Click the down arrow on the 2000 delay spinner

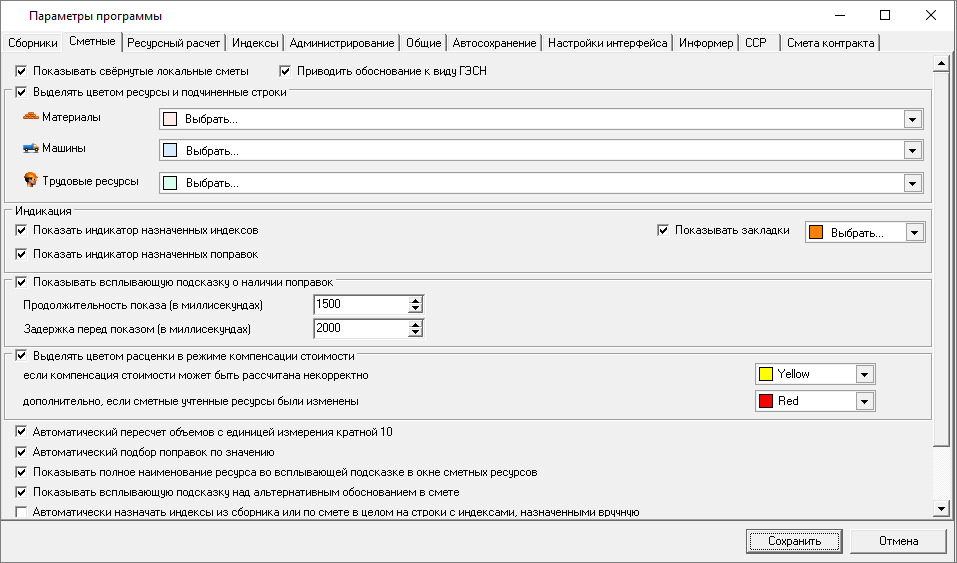coord(416,333)
